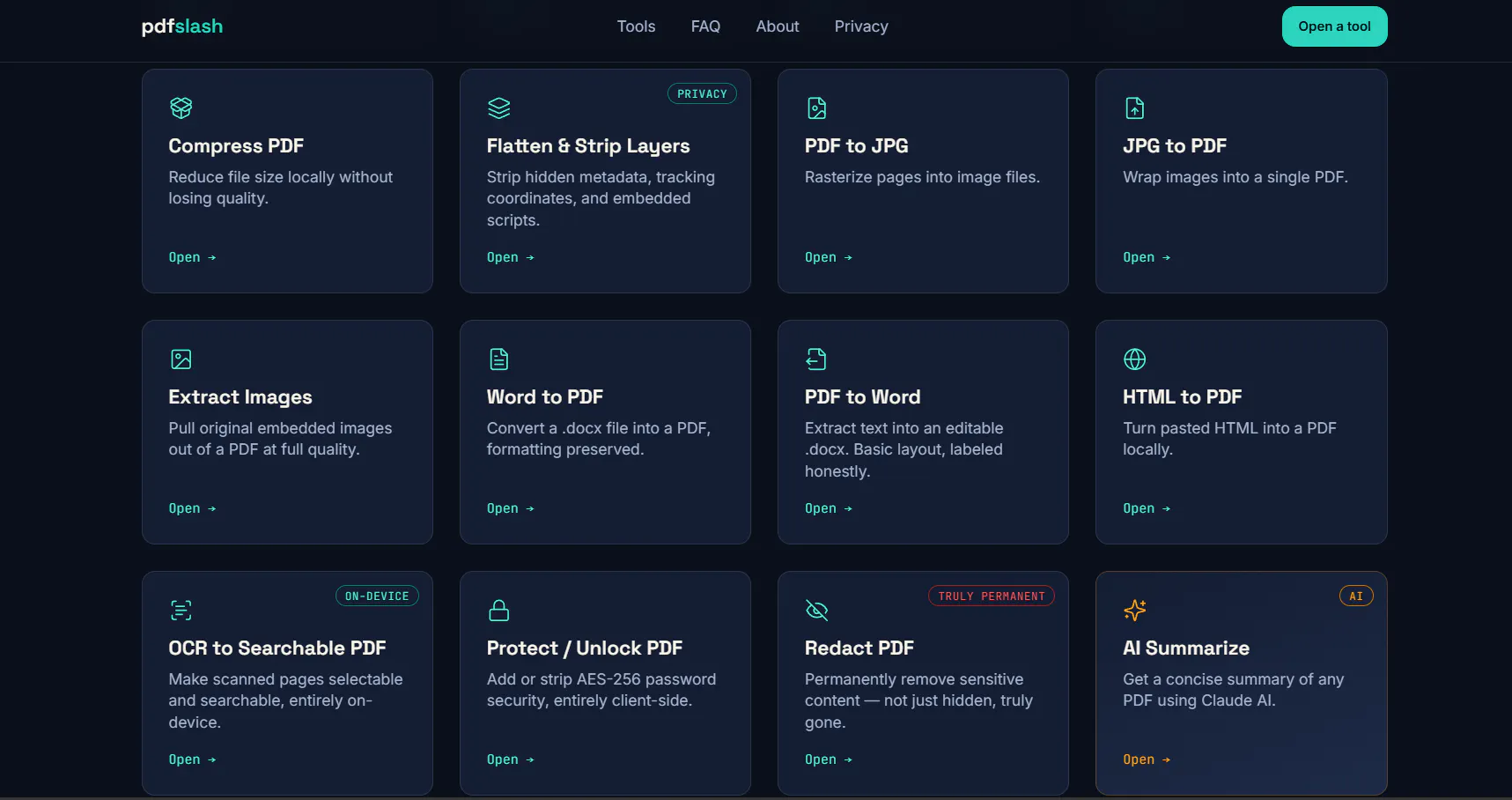Click the JPG to PDF heading
1512x800 pixels.
pyautogui.click(x=1174, y=146)
